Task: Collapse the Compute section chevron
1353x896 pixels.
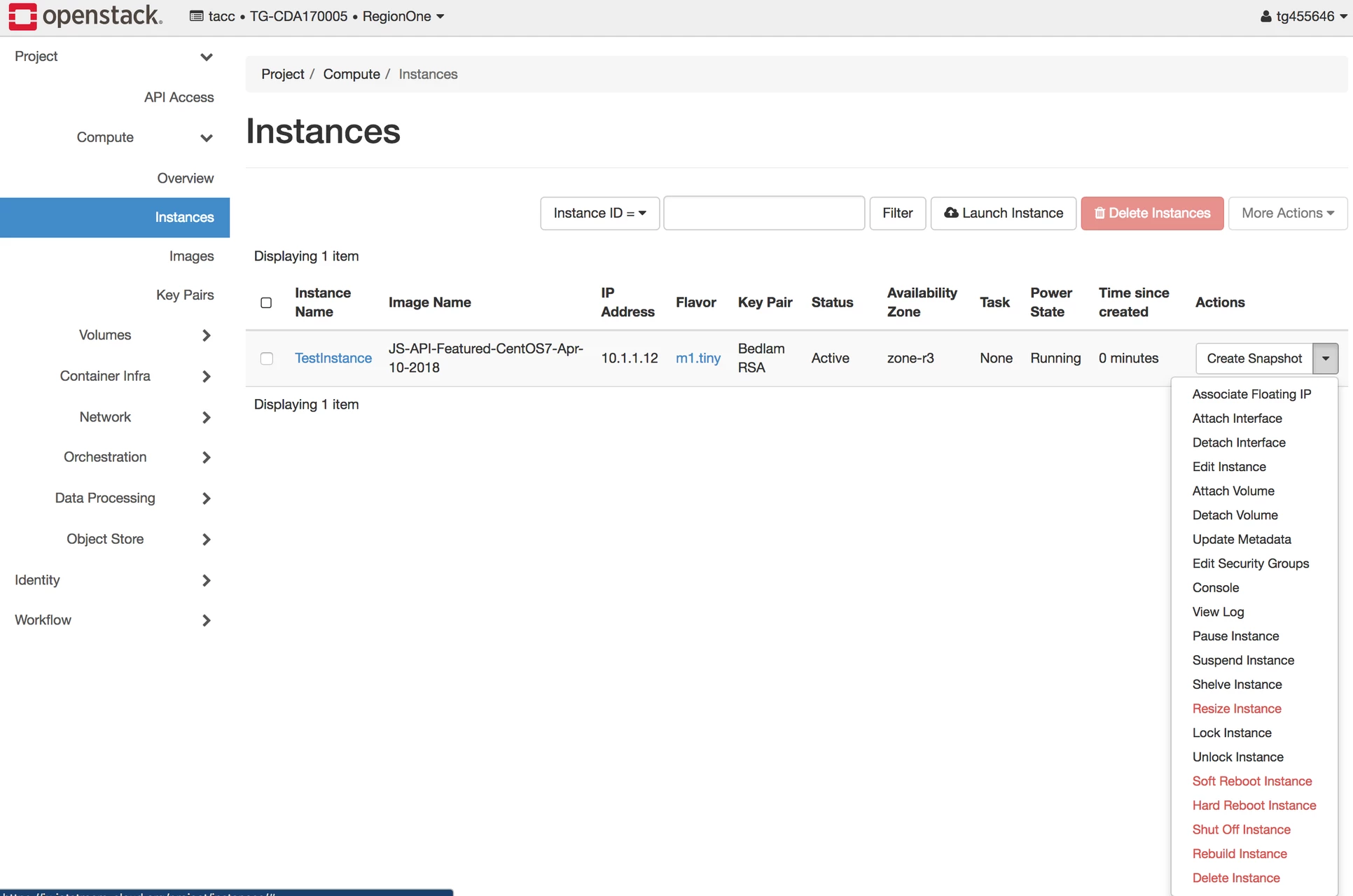Action: (x=206, y=138)
